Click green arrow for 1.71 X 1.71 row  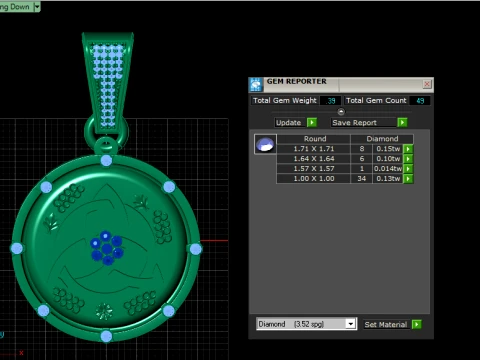coord(408,149)
